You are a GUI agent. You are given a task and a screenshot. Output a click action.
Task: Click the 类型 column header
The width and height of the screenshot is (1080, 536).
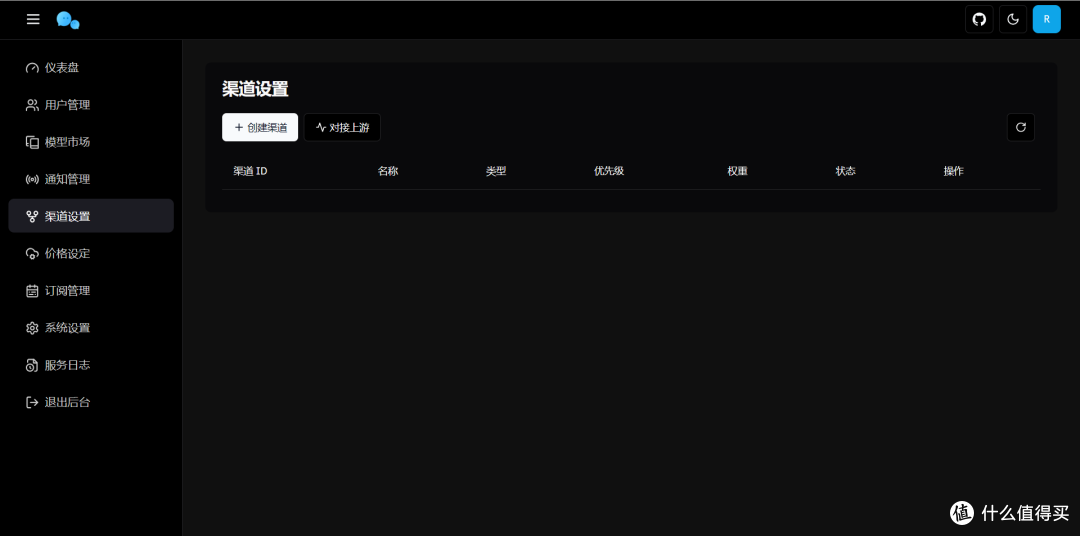coord(496,172)
